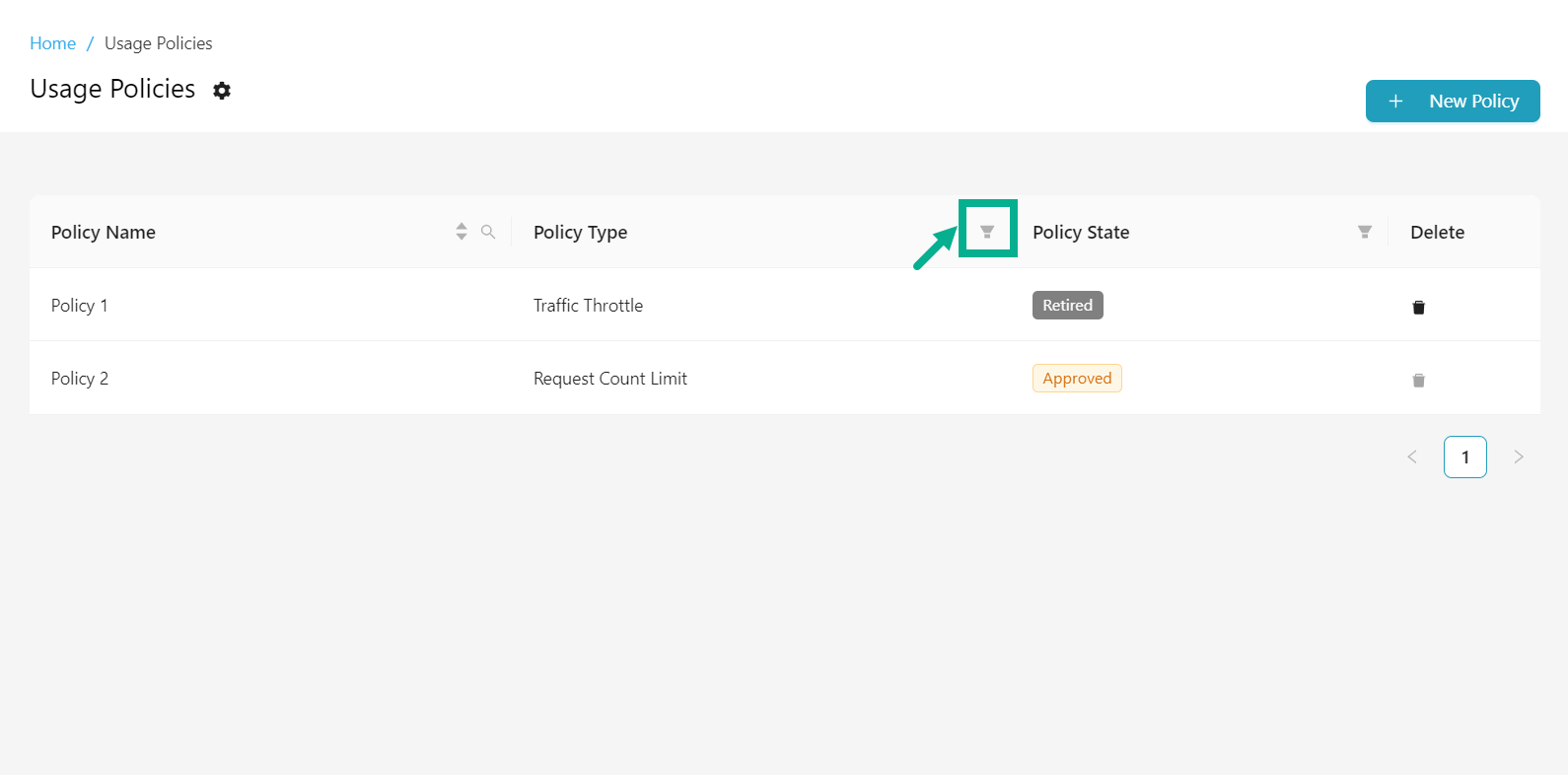This screenshot has height=775, width=1568.
Task: Open the Policy Type filter
Action: click(x=987, y=232)
